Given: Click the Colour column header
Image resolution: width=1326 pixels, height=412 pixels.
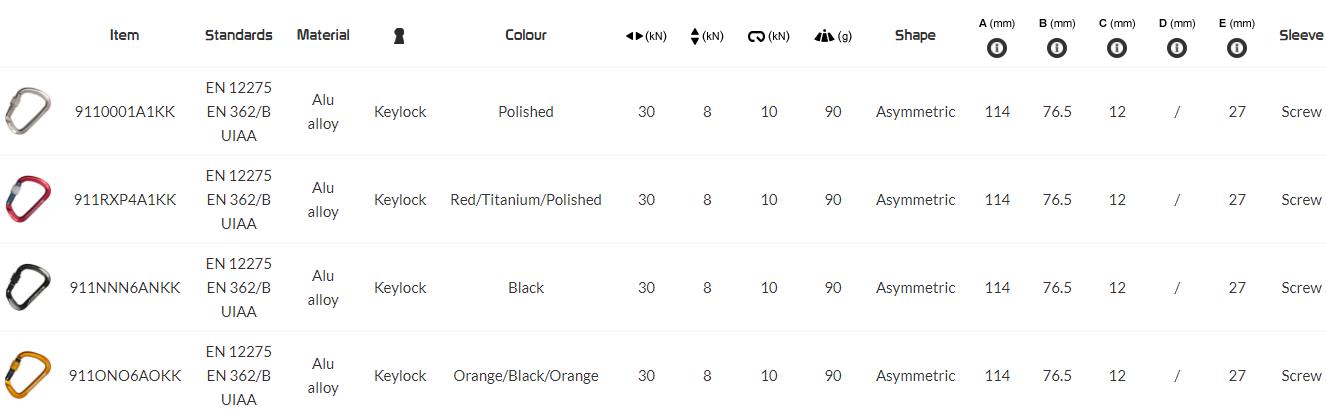Looking at the screenshot, I should [x=526, y=35].
